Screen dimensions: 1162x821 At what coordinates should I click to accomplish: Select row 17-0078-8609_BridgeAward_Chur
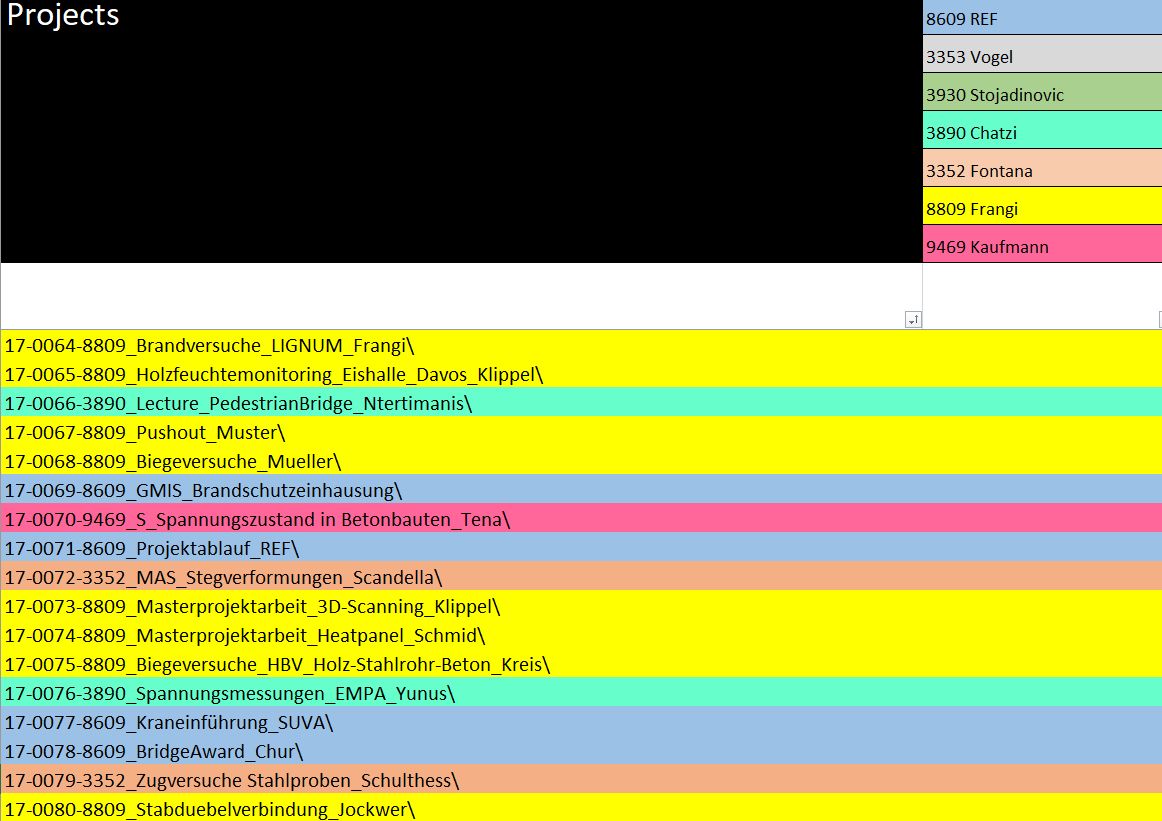point(581,749)
